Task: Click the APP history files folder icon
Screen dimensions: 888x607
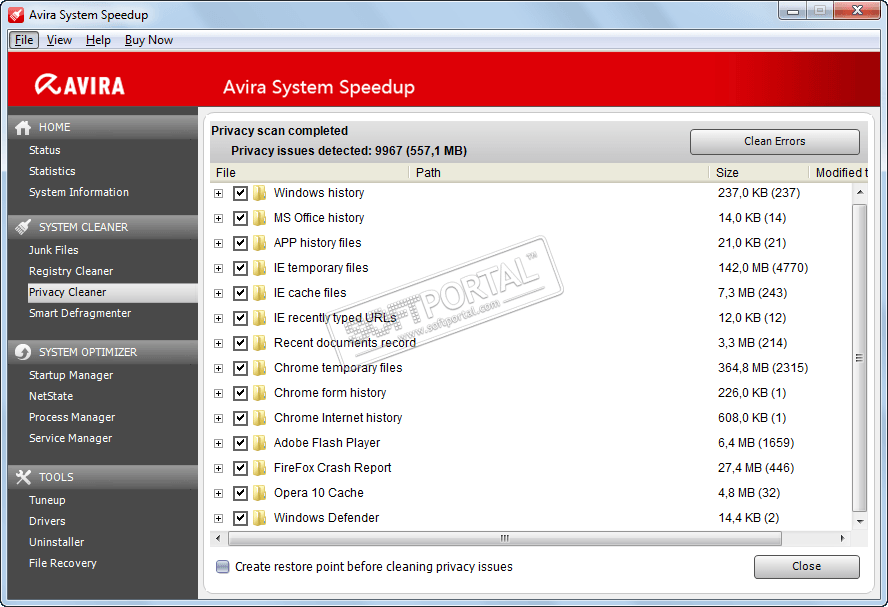Action: (x=259, y=243)
